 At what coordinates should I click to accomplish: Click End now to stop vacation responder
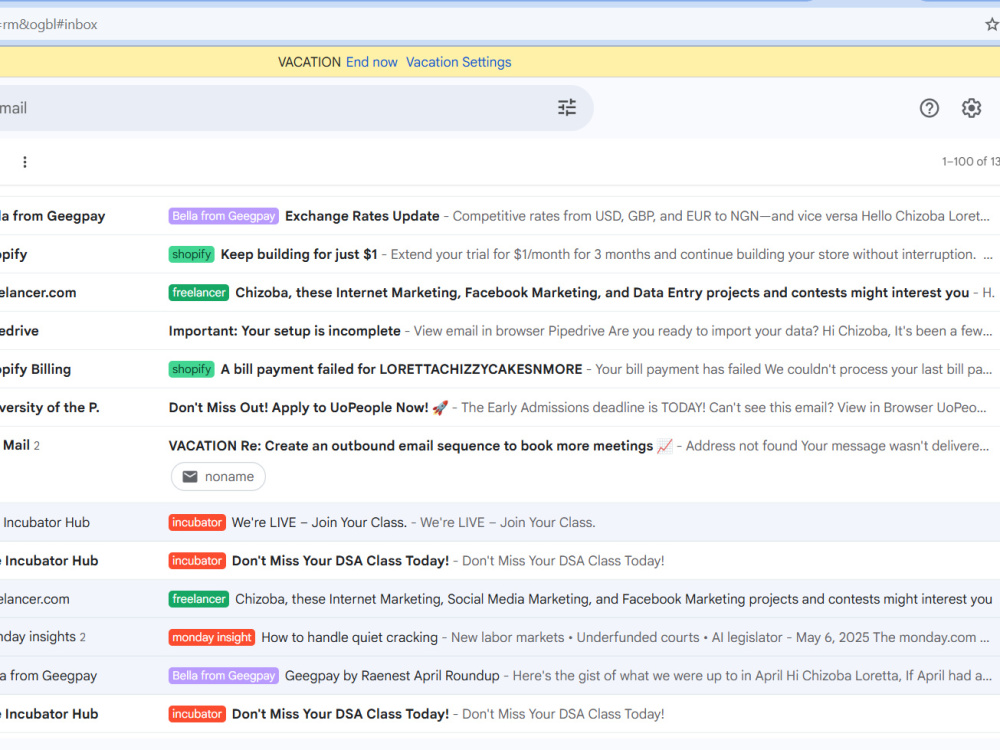tap(371, 62)
